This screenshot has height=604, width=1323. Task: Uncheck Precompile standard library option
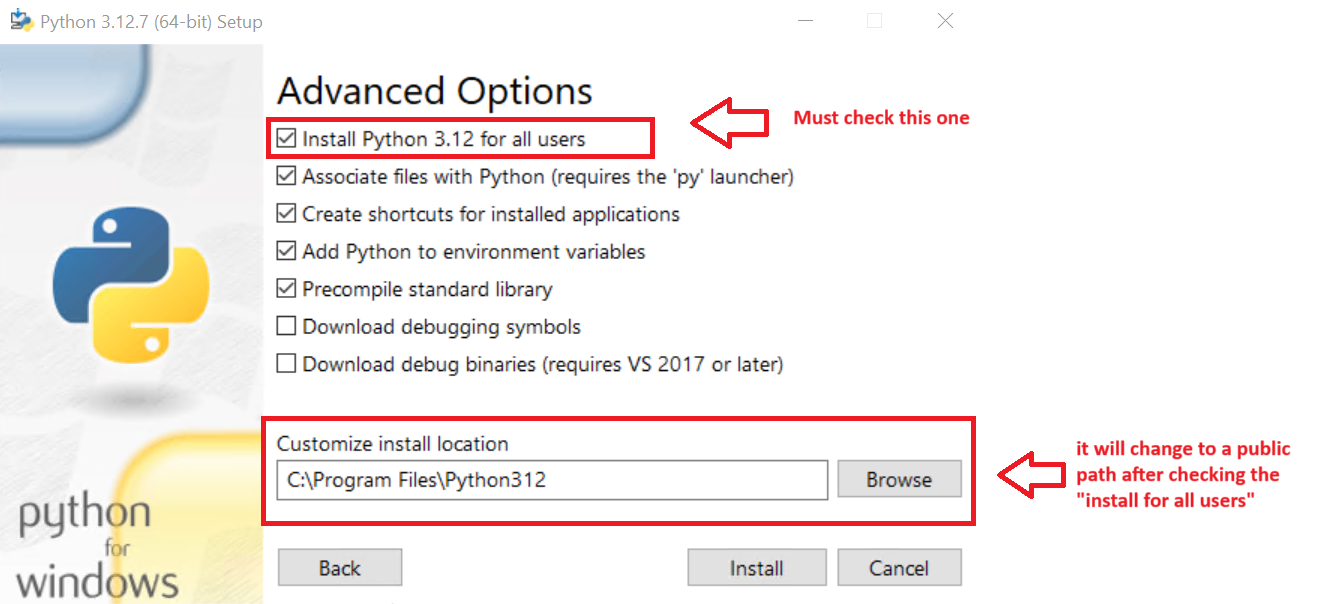286,289
